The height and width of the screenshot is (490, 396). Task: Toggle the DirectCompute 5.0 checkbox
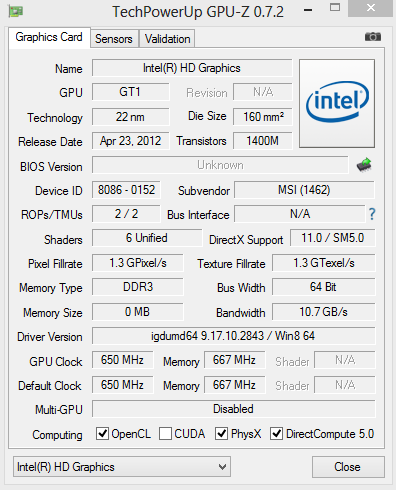276,434
